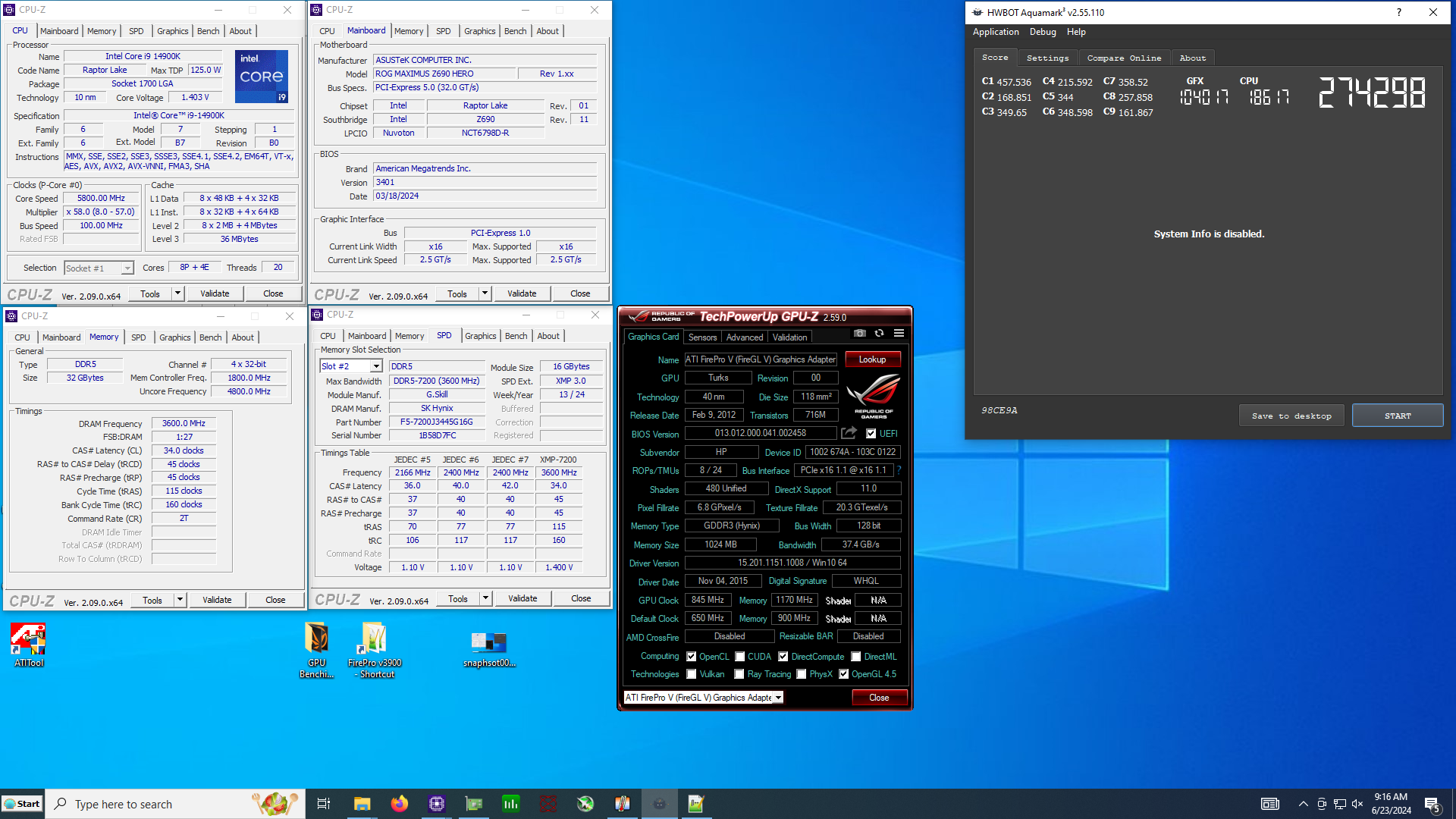This screenshot has height=819, width=1456.
Task: Click the red Close button in GPU-Z
Action: (x=879, y=698)
